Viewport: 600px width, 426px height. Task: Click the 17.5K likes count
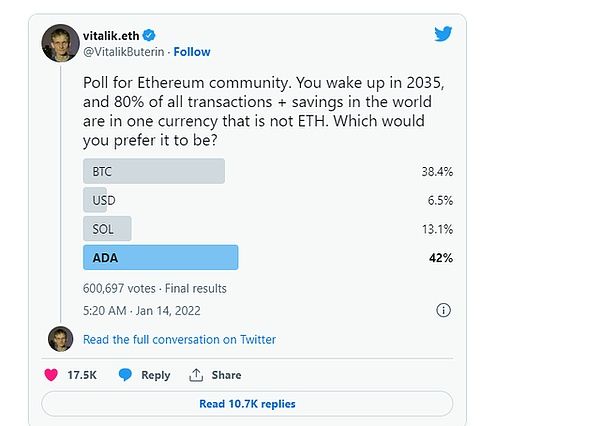(82, 375)
